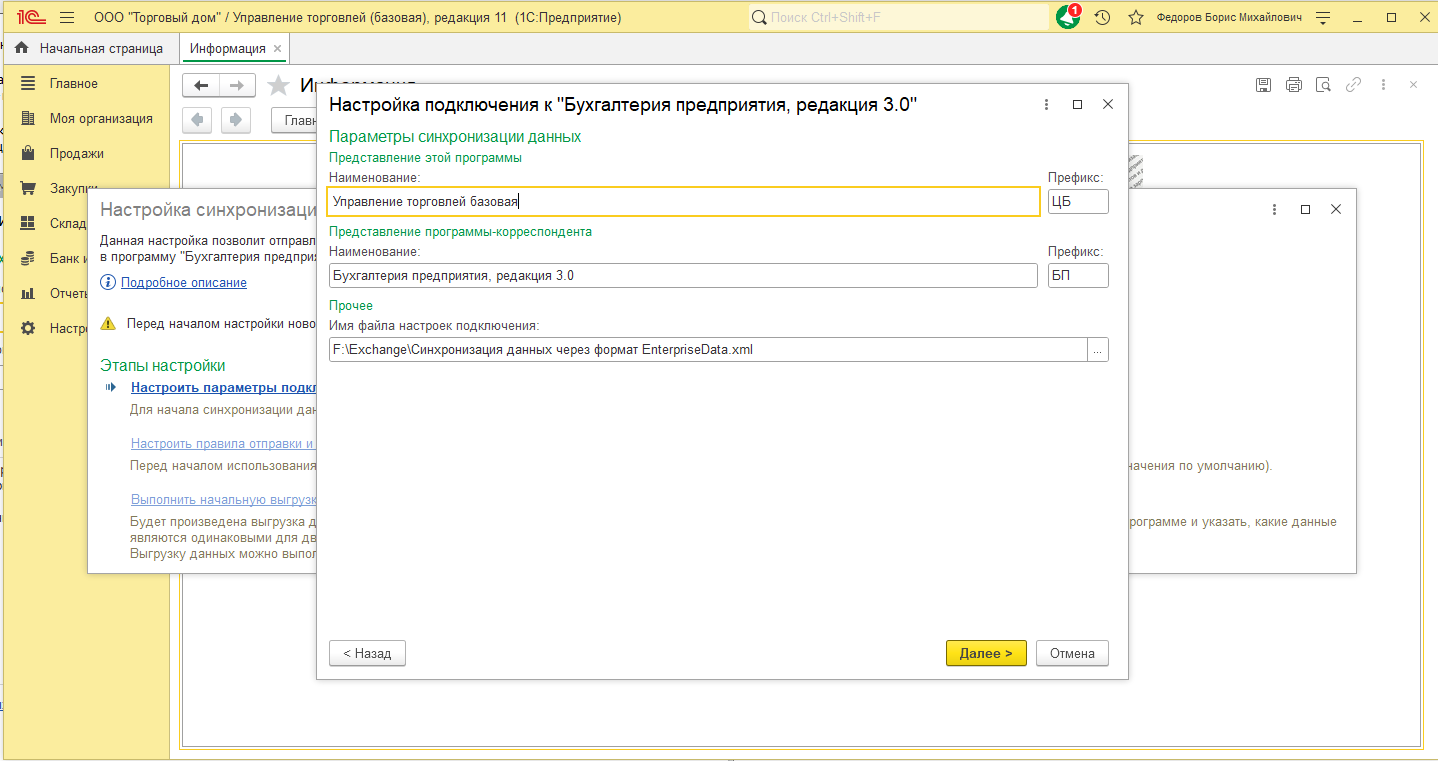
Task: Click the global search field
Action: point(897,18)
